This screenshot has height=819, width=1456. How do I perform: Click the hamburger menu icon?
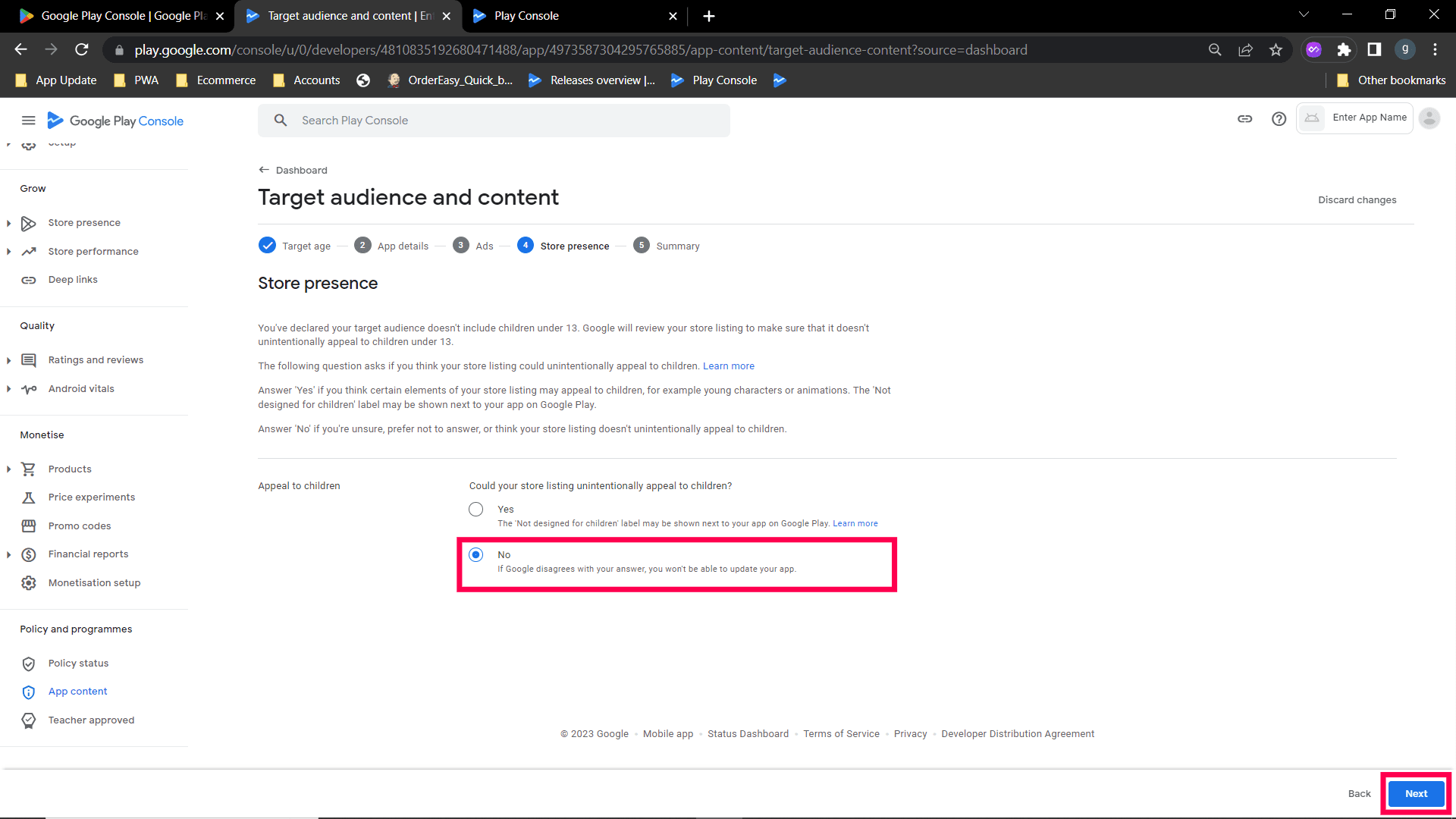coord(28,121)
